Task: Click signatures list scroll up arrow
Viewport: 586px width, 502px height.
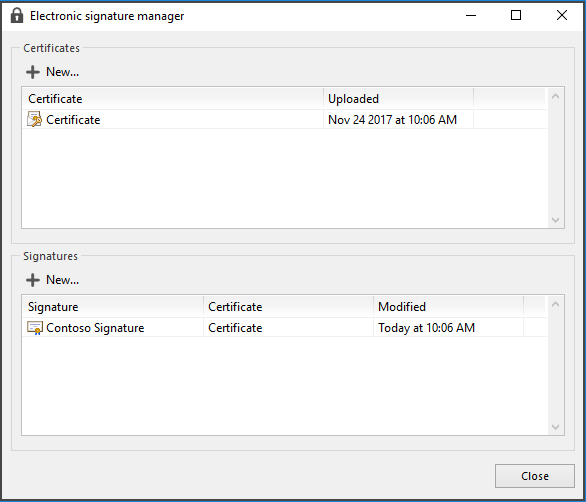Action: click(555, 304)
